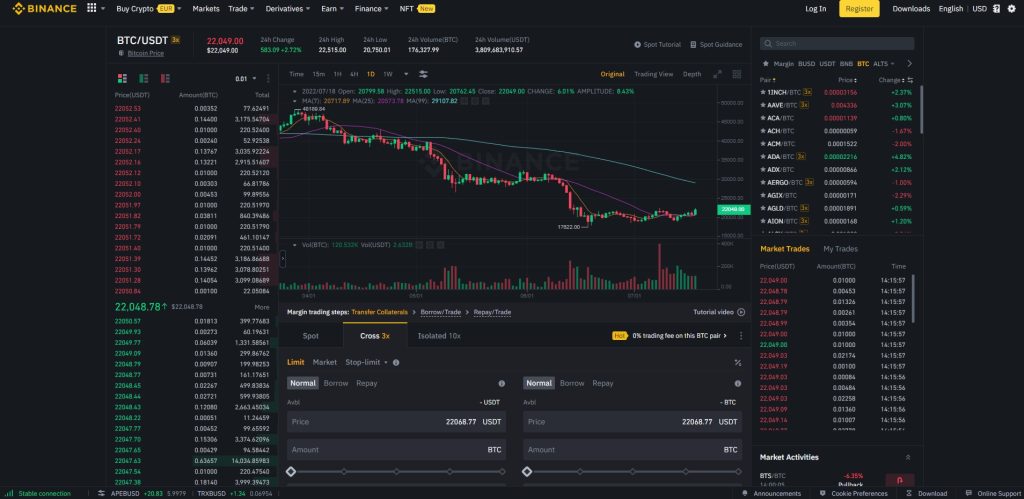Select Repay mode in sell order form
This screenshot has width=1024, height=499.
[603, 383]
